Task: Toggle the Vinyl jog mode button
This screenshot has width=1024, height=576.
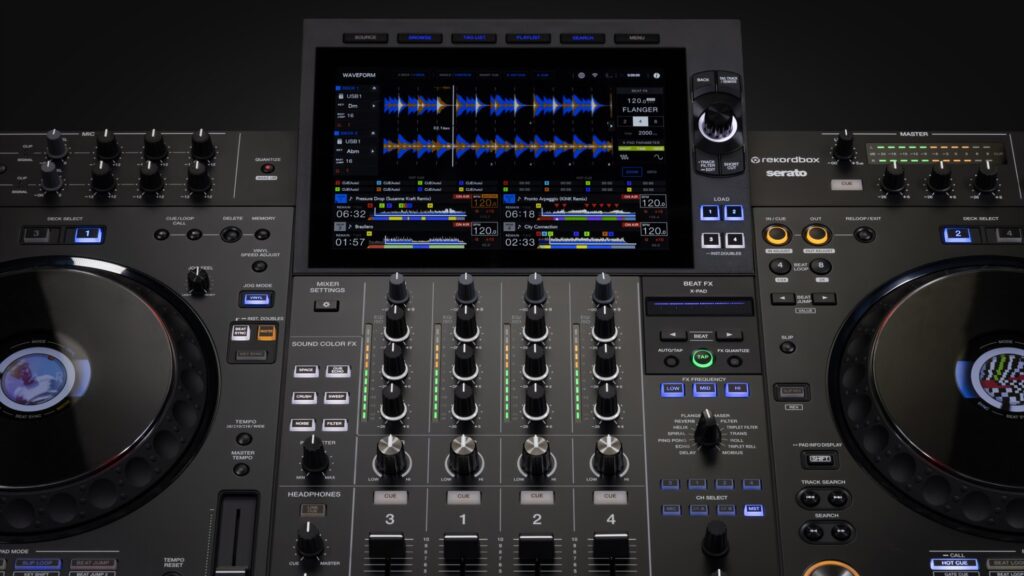Action: coord(259,298)
